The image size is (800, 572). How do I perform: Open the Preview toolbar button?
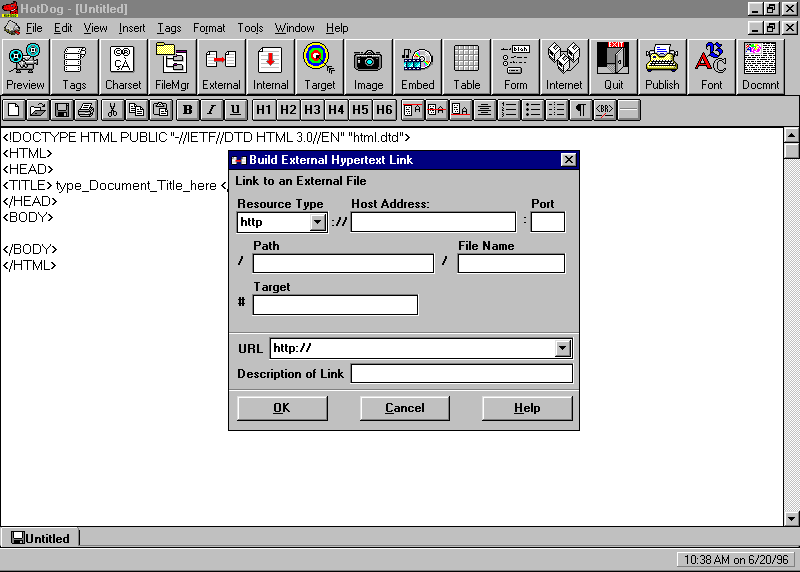(x=25, y=67)
